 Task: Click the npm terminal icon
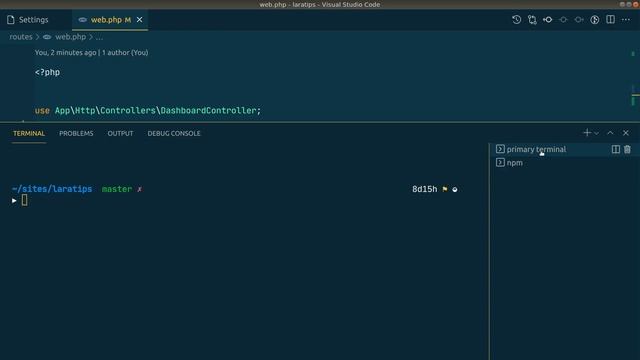click(x=500, y=162)
